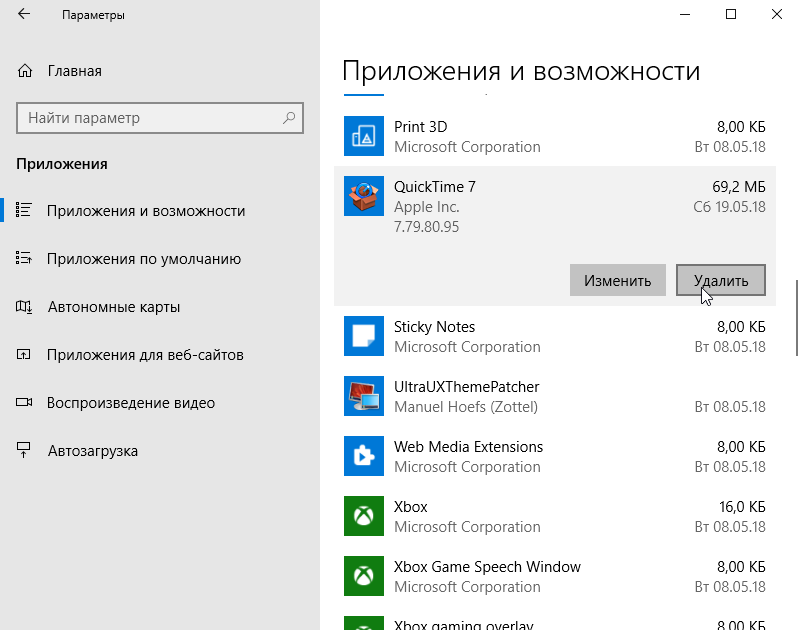
Task: Click Изменить button for QuickTime 7
Action: 618,280
